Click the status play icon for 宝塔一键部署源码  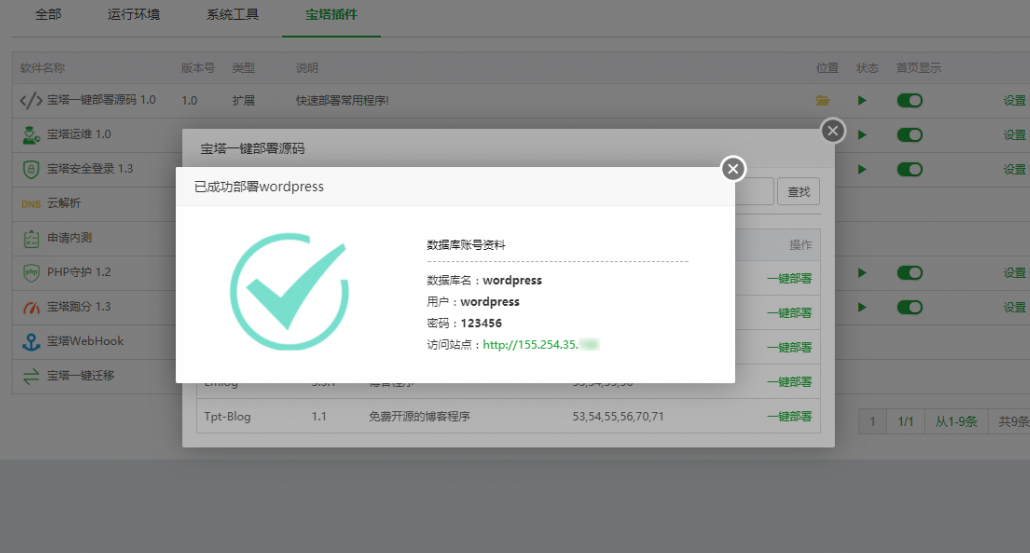pos(862,100)
